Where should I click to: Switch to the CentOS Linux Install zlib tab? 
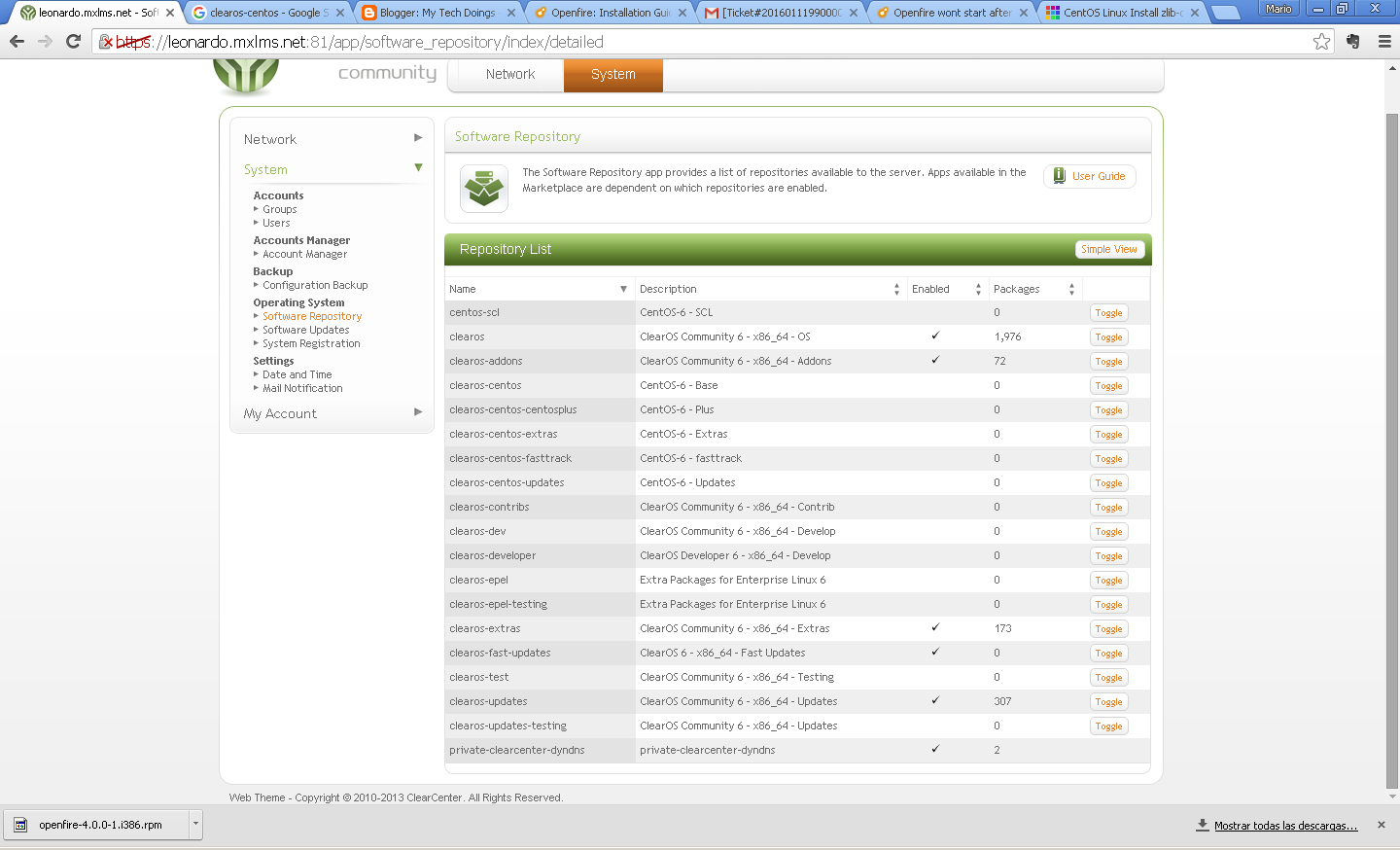1122,13
